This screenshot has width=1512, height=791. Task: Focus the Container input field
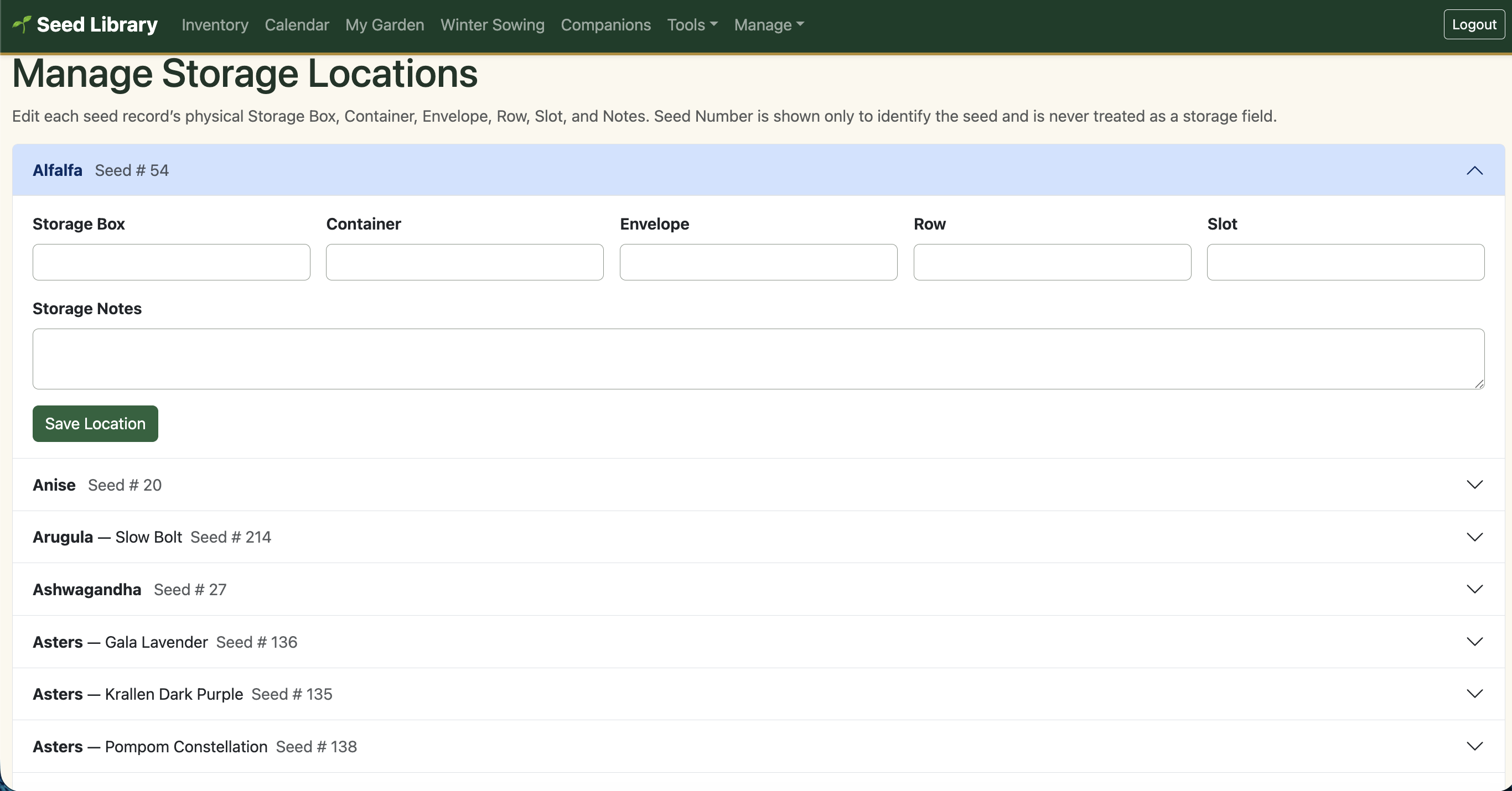pyautogui.click(x=465, y=262)
